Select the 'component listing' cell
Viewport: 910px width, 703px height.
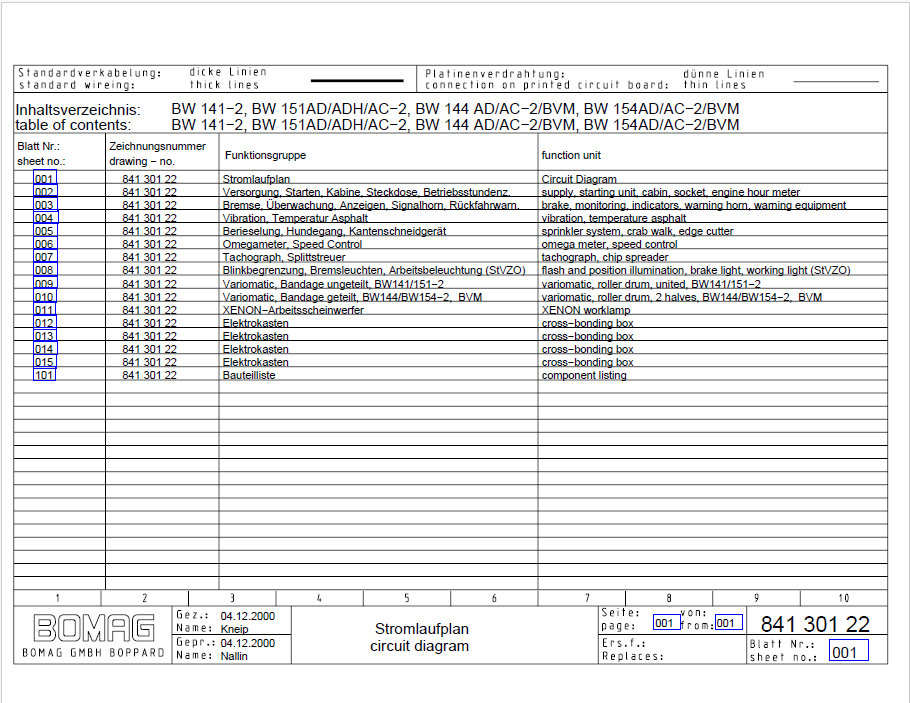584,375
